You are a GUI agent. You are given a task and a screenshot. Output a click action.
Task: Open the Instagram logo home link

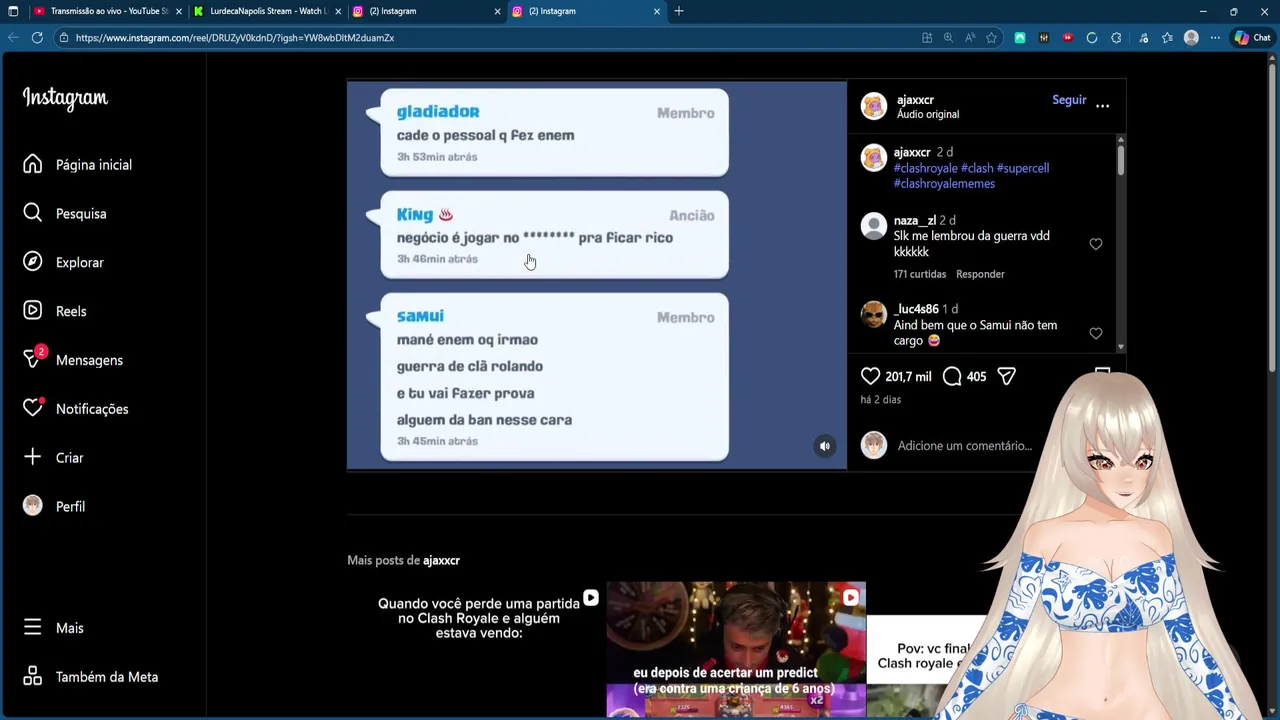[65, 98]
